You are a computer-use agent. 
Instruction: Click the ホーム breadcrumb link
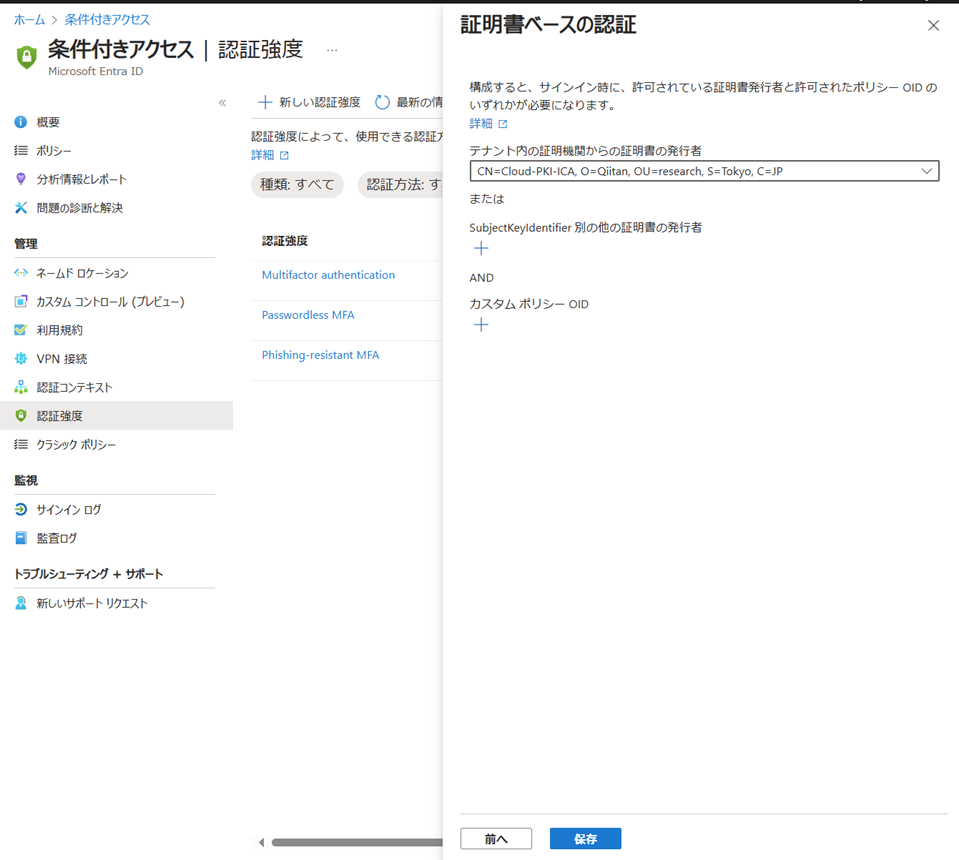(x=29, y=20)
